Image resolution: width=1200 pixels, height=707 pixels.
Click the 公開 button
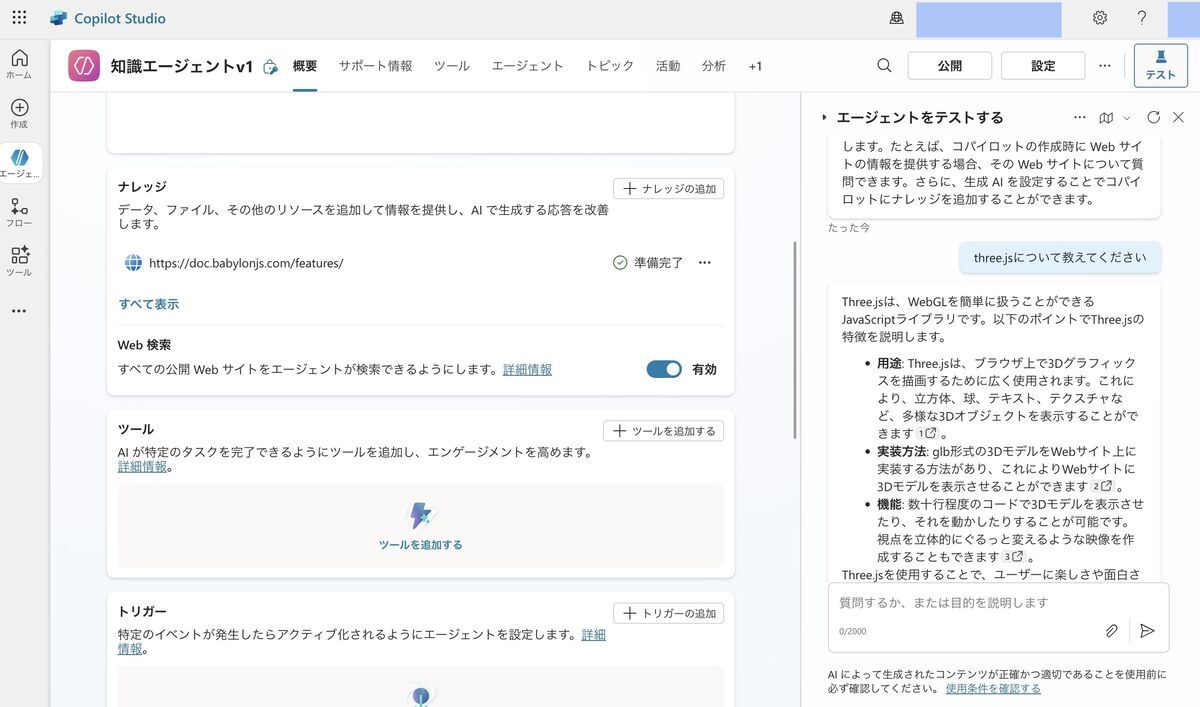[950, 65]
